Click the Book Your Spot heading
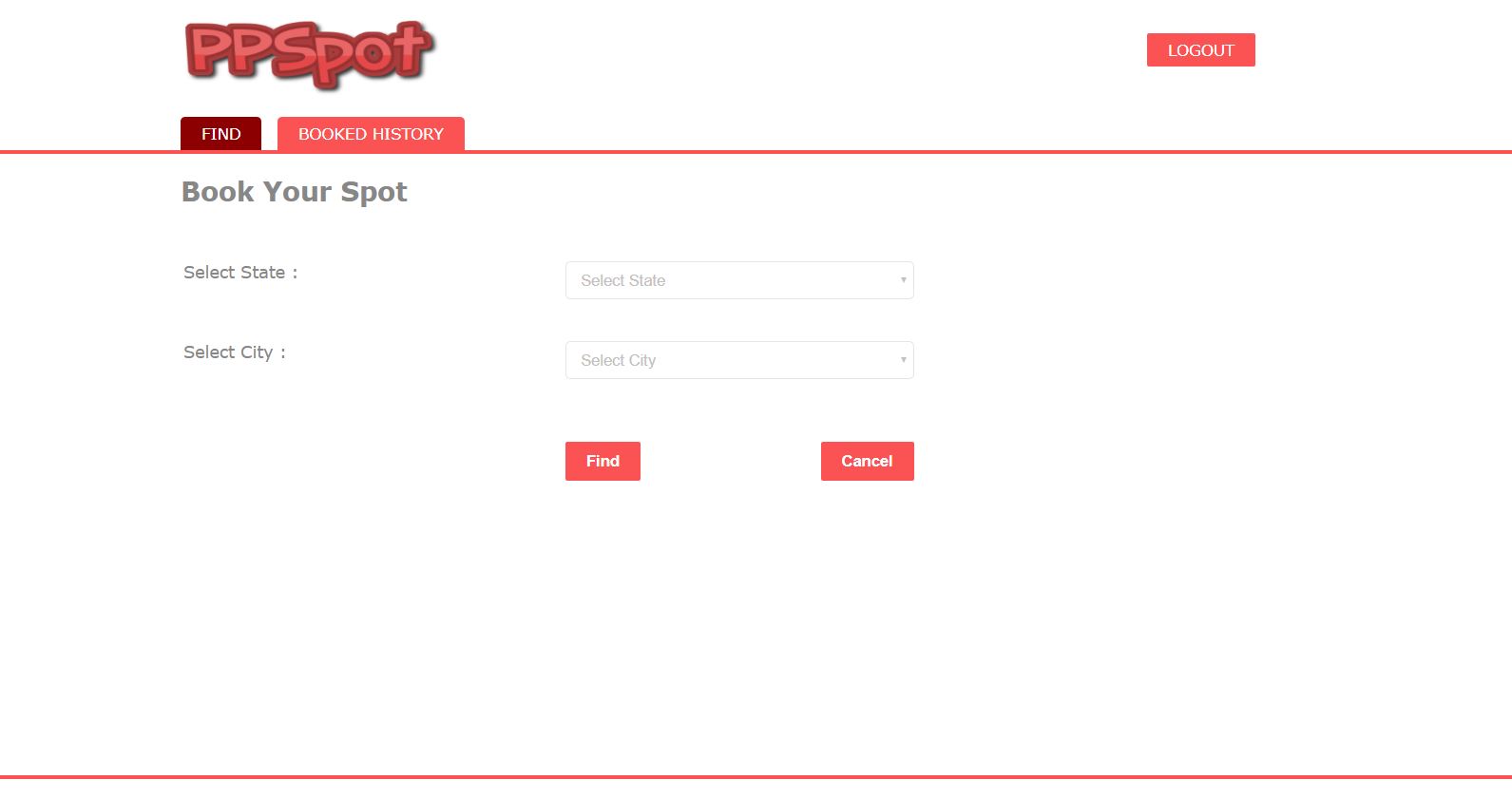1512x799 pixels. [294, 192]
